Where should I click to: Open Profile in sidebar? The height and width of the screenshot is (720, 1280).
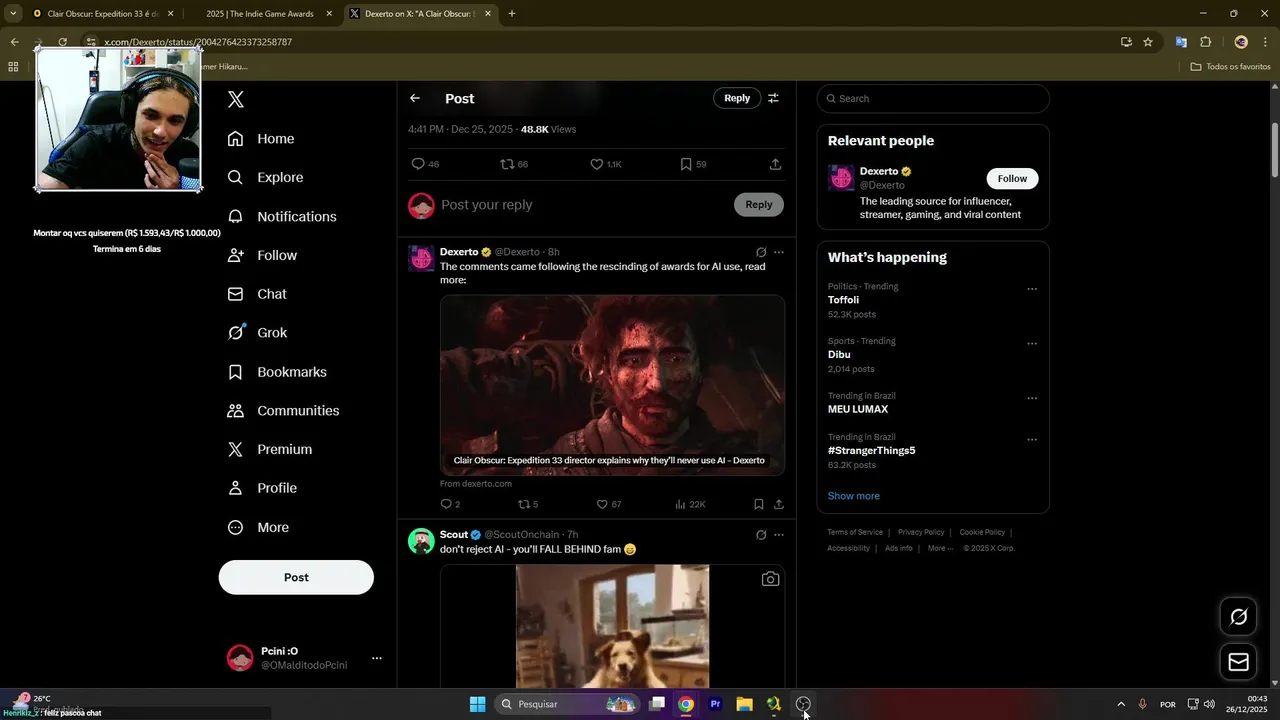[262, 488]
